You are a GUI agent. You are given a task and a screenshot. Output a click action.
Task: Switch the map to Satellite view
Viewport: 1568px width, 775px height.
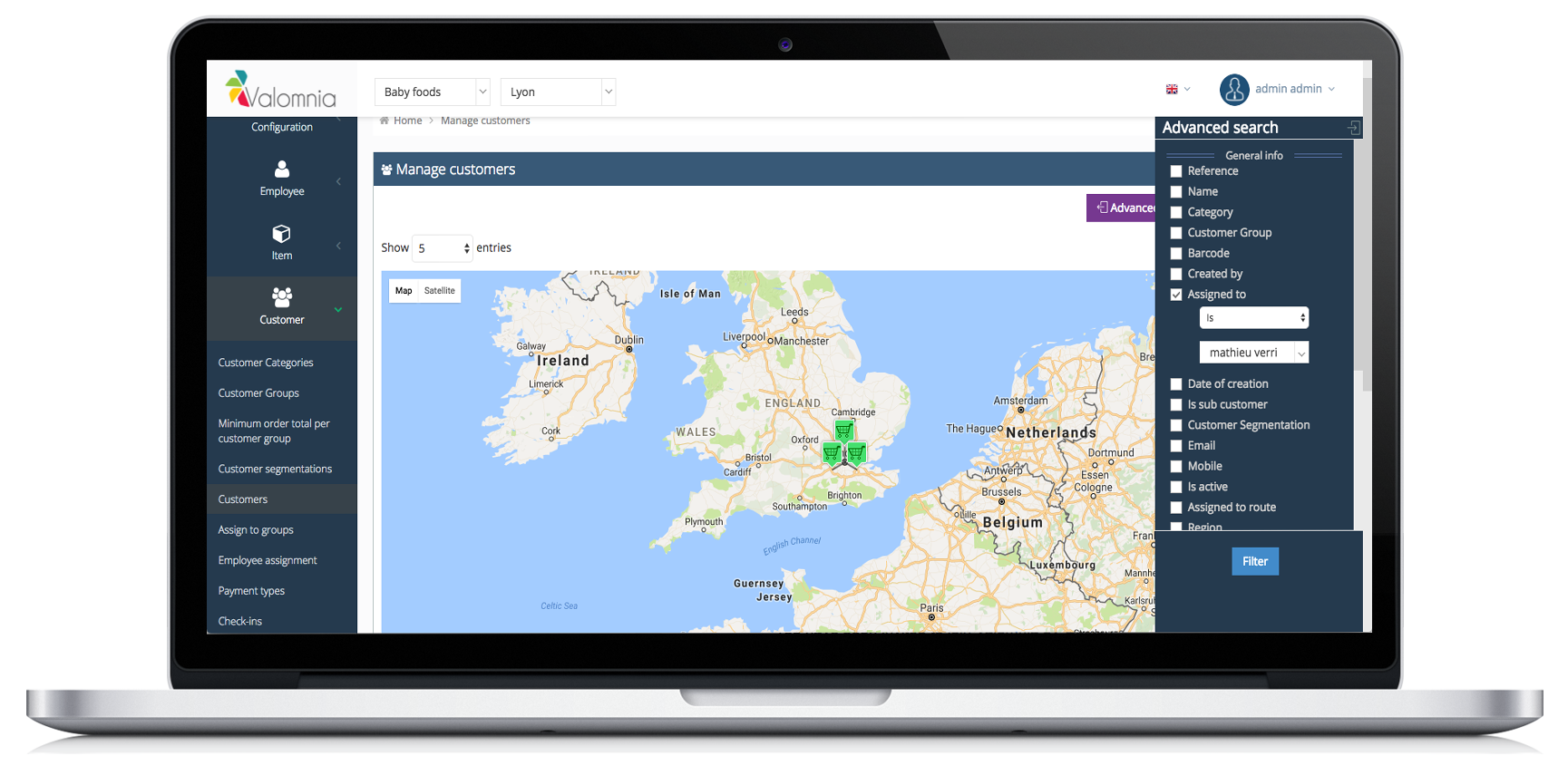440,291
